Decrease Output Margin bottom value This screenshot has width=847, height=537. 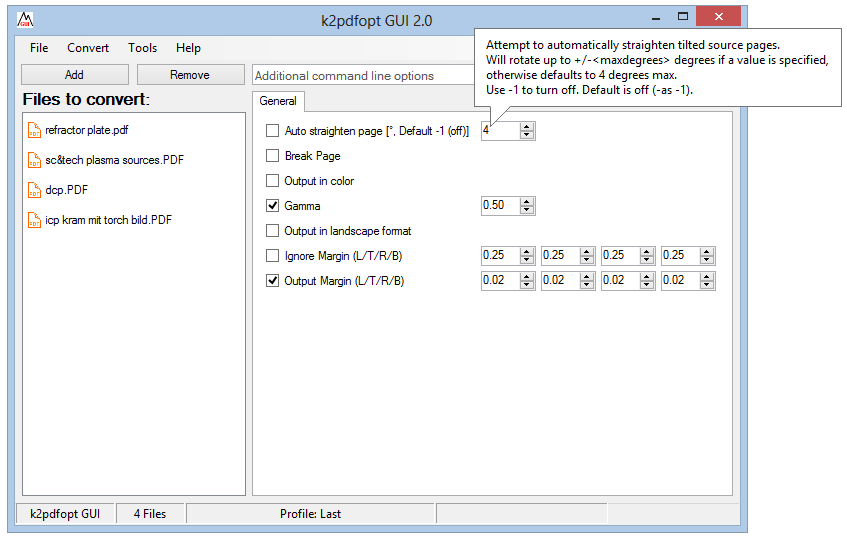coord(707,285)
